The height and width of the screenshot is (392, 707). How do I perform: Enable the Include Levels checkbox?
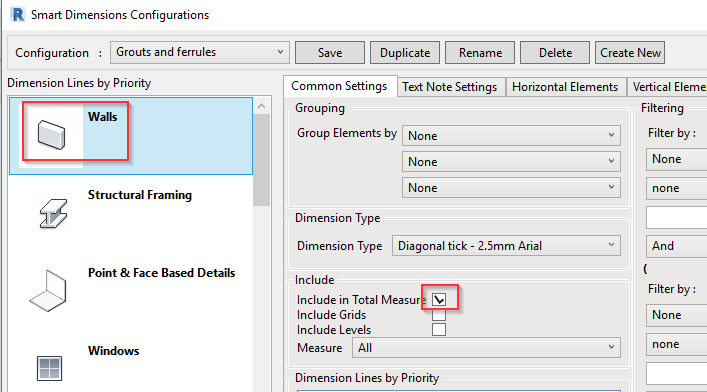point(439,330)
